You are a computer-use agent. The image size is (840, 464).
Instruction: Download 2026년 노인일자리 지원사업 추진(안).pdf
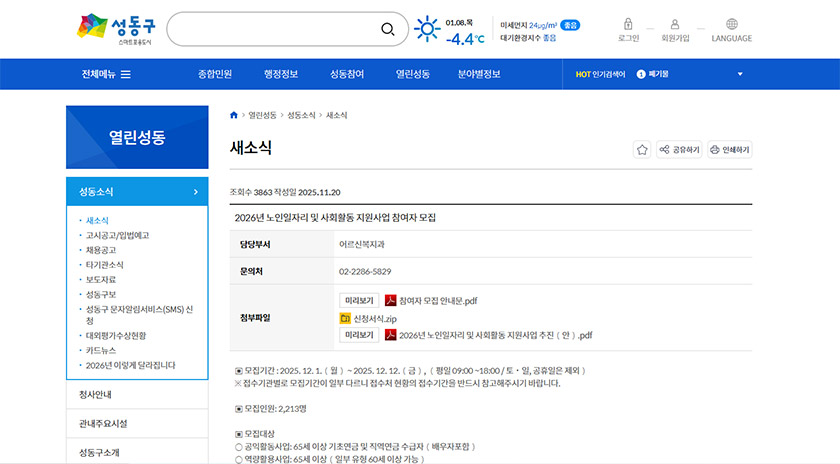click(496, 335)
